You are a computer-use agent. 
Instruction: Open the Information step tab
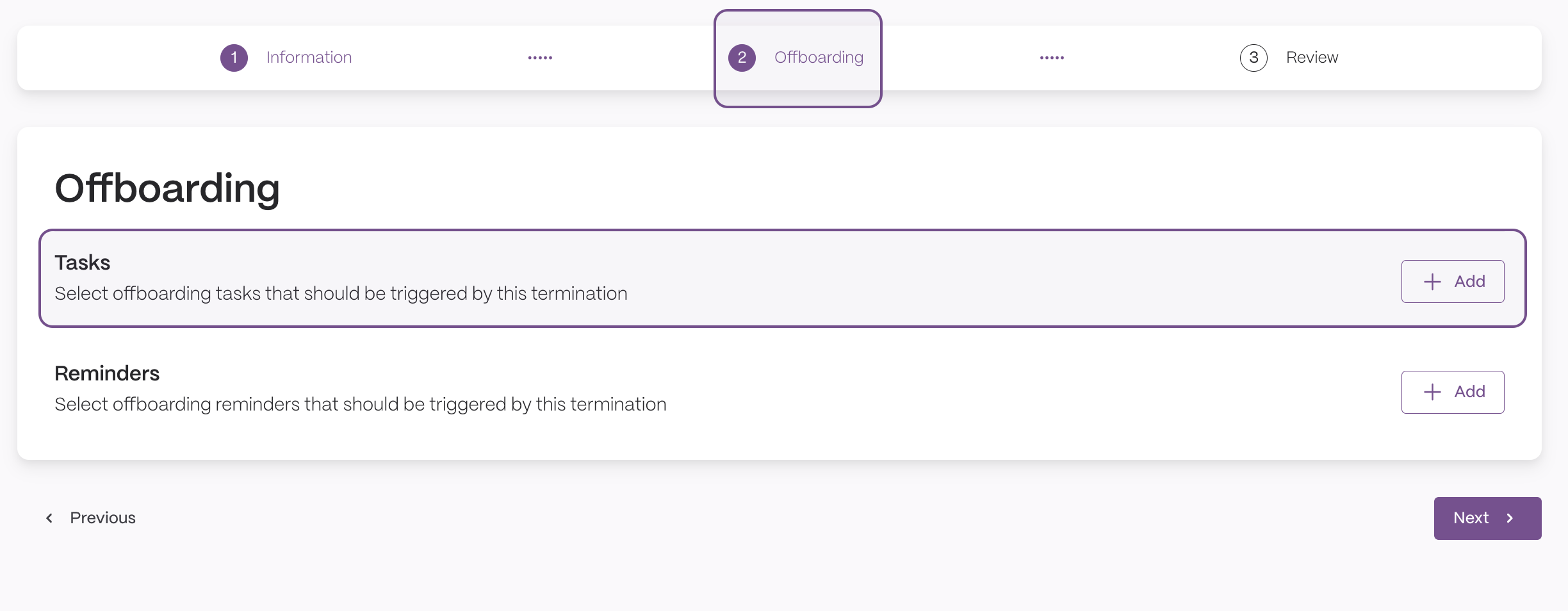click(286, 58)
